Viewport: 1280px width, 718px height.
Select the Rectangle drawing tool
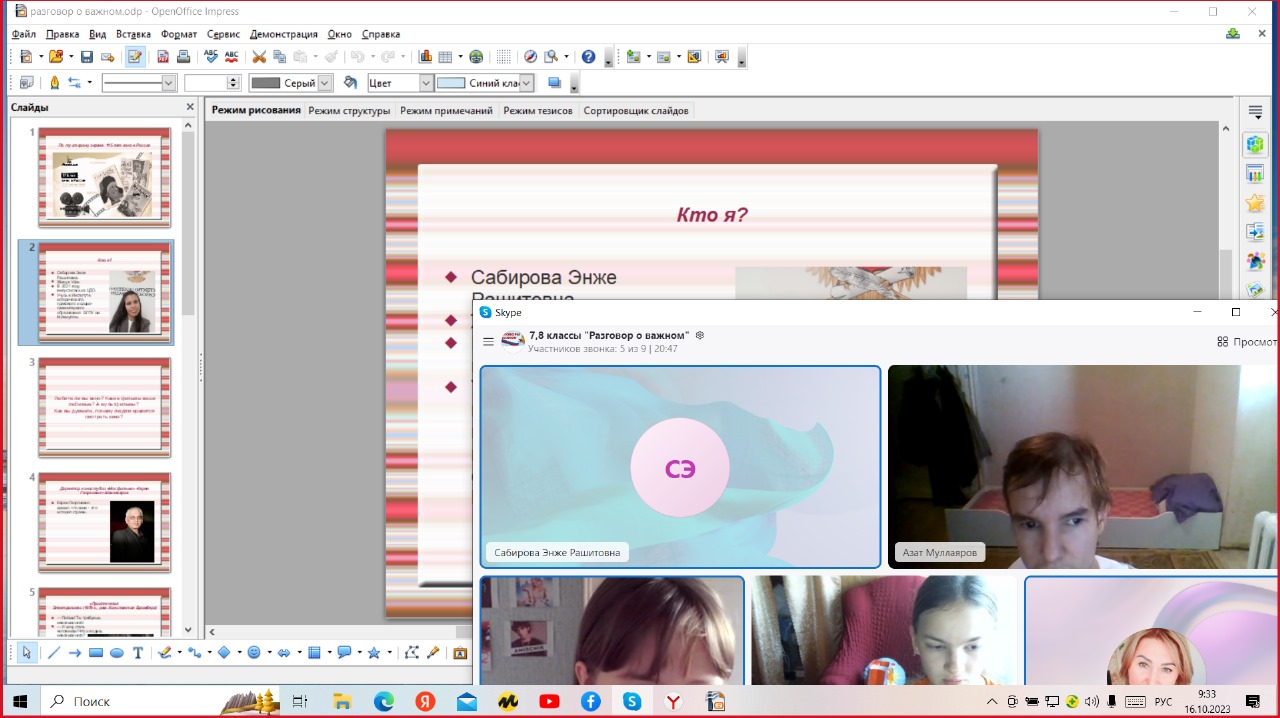[96, 653]
